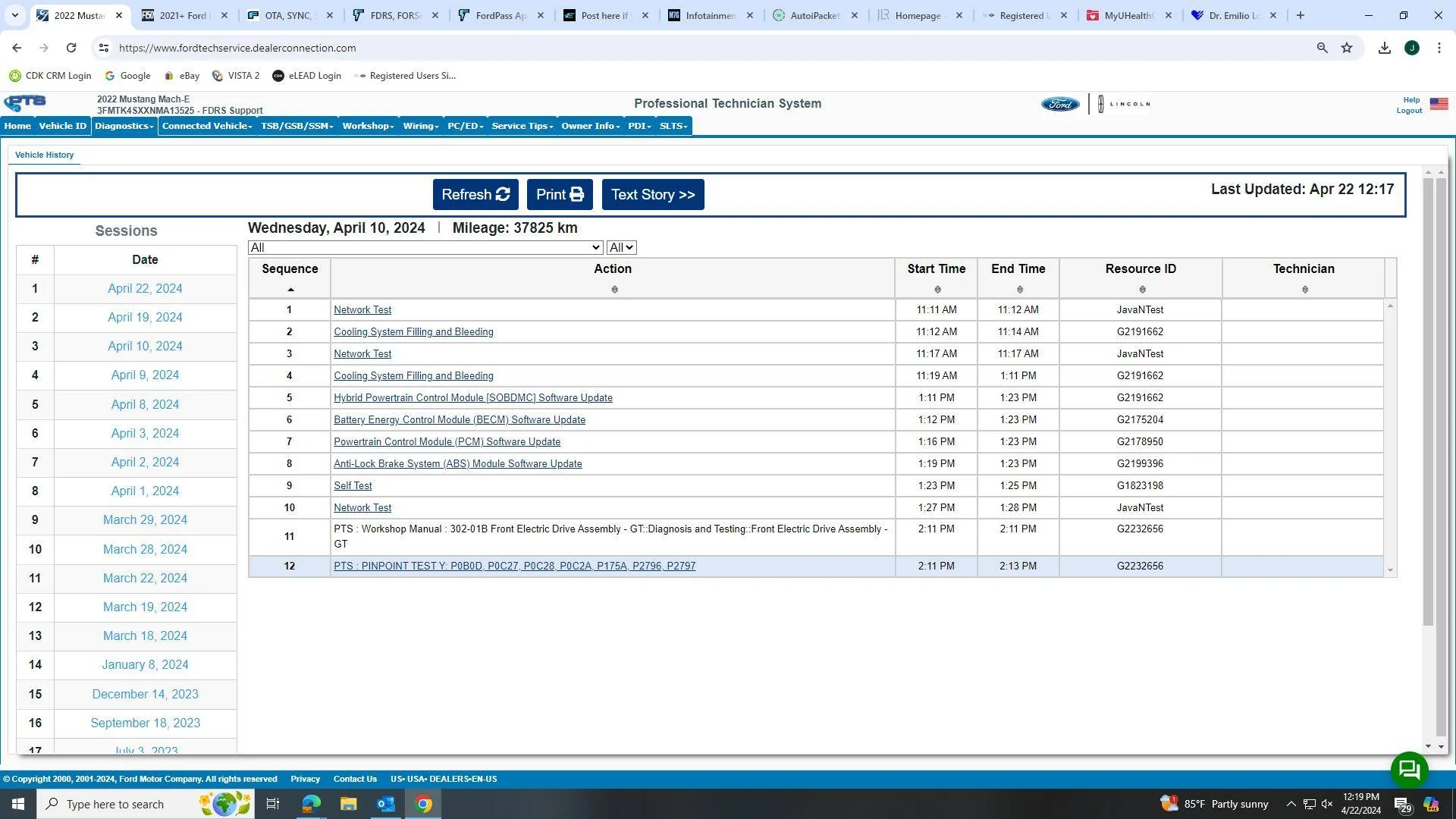Switch to the FordPass browser tab

(x=500, y=15)
